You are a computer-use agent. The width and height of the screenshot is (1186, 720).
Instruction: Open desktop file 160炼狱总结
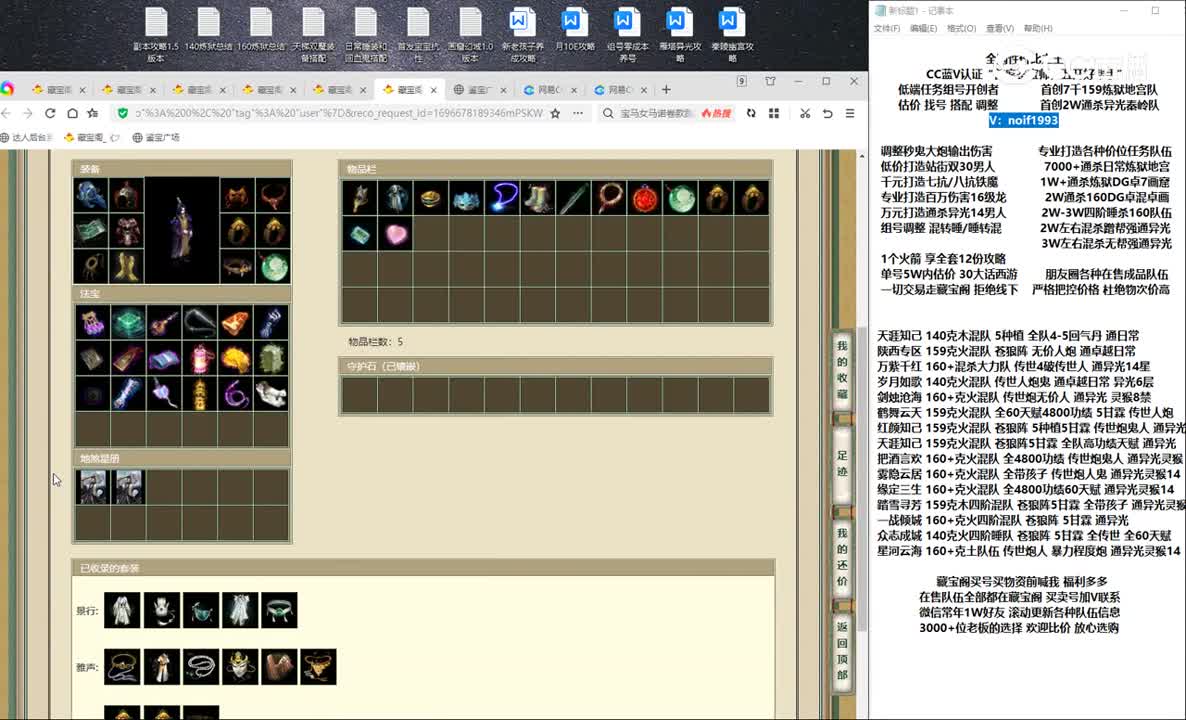coord(261,30)
